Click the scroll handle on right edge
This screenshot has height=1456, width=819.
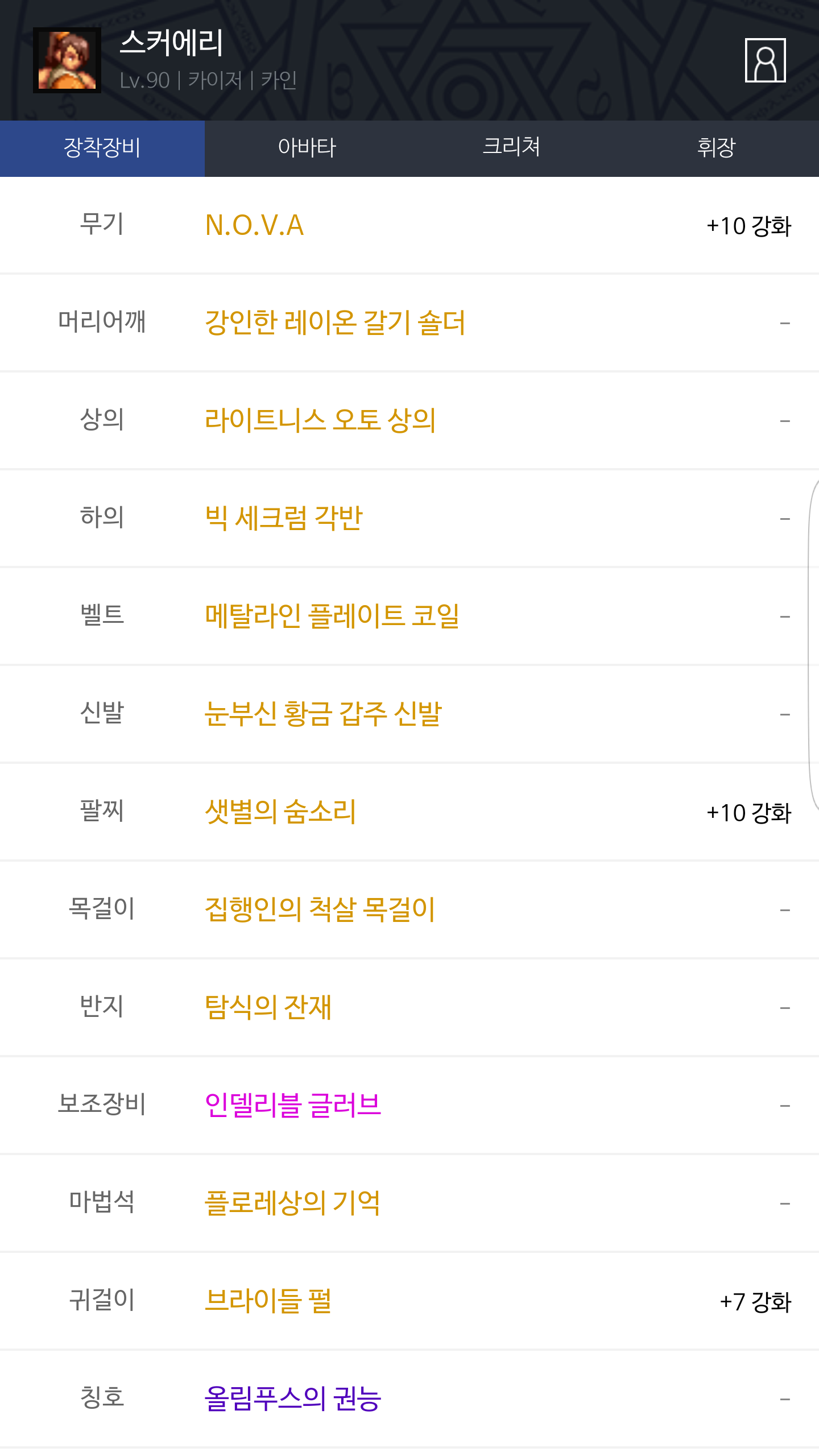[x=814, y=643]
